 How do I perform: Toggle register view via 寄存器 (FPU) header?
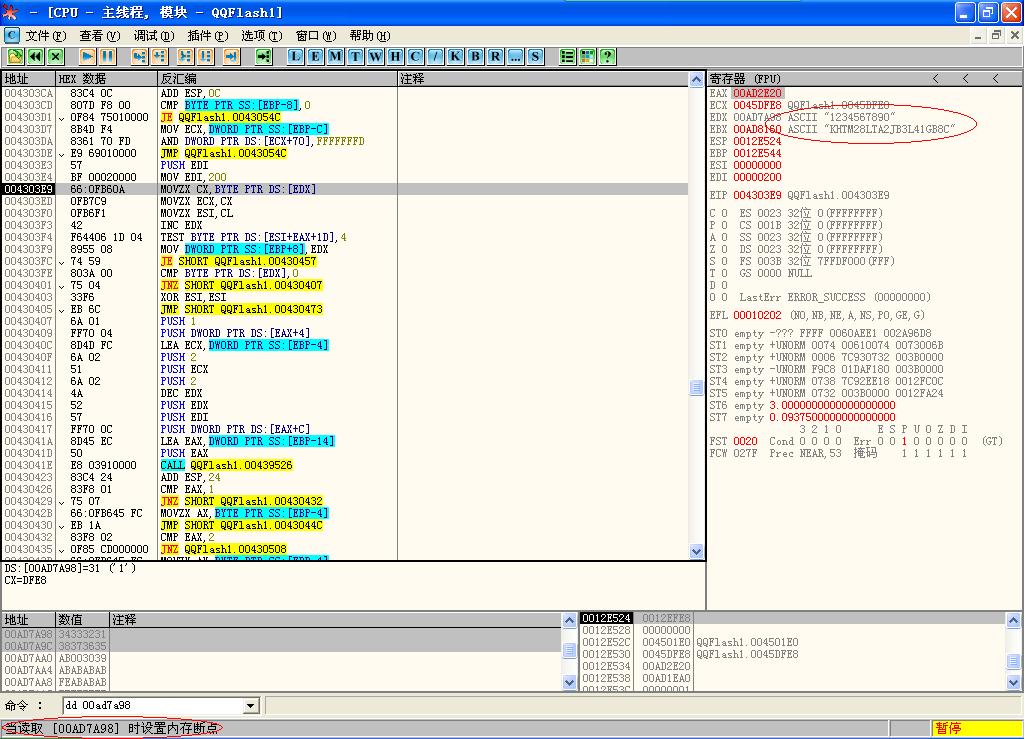(745, 78)
